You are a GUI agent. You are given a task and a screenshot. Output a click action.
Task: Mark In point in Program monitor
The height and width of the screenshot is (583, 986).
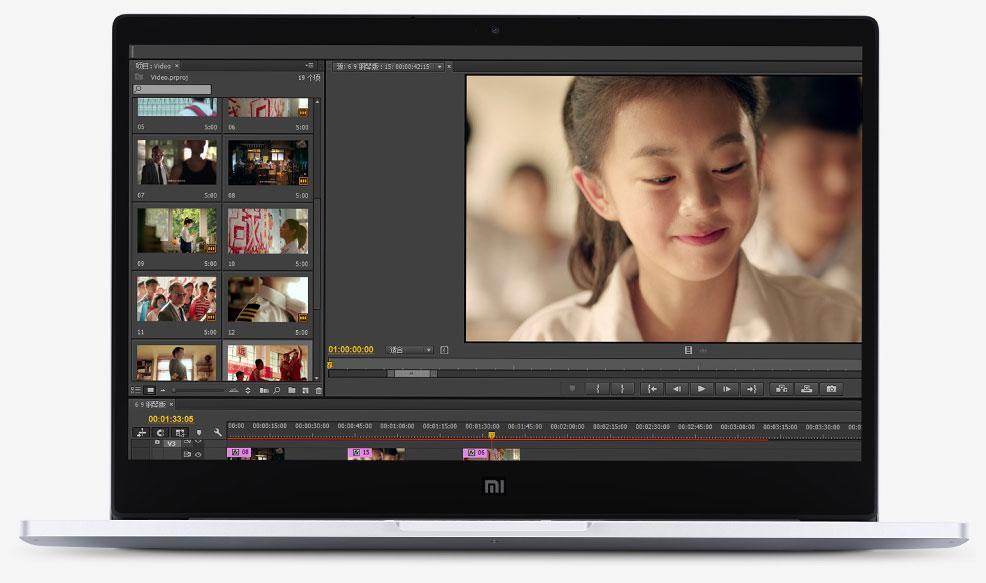(597, 389)
